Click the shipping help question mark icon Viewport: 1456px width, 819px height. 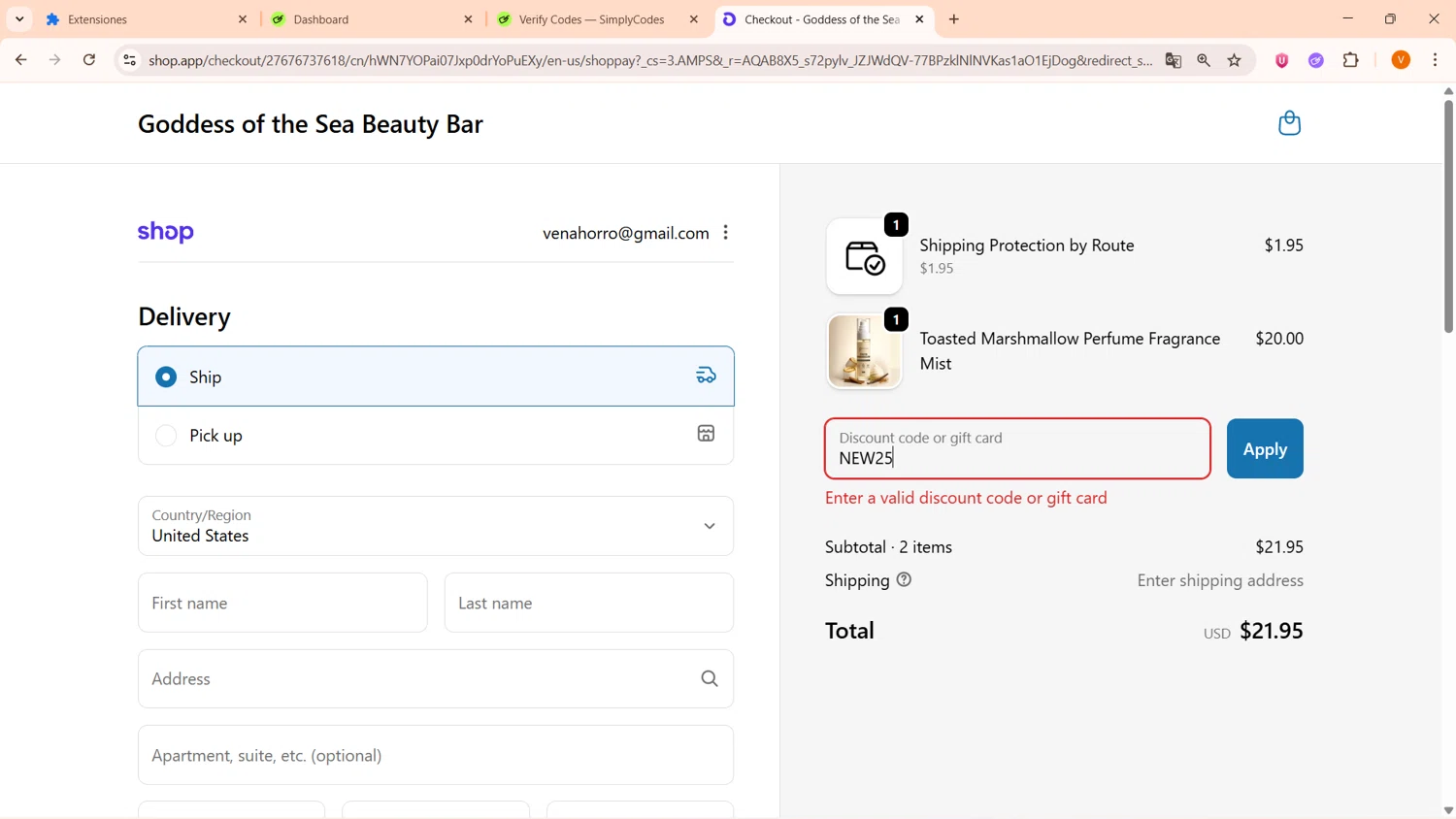click(904, 580)
